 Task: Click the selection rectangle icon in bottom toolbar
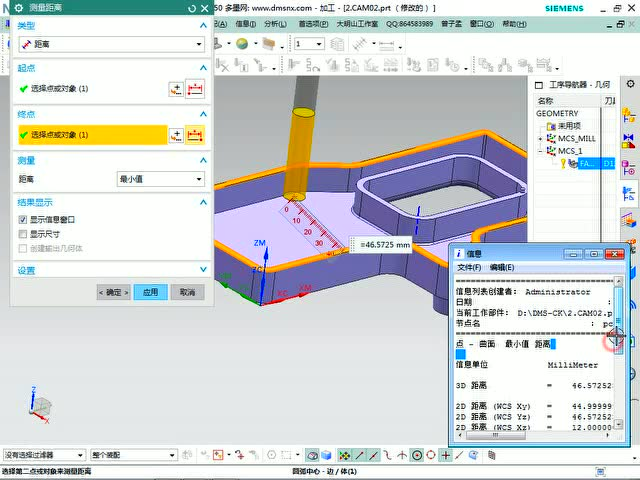point(287,455)
